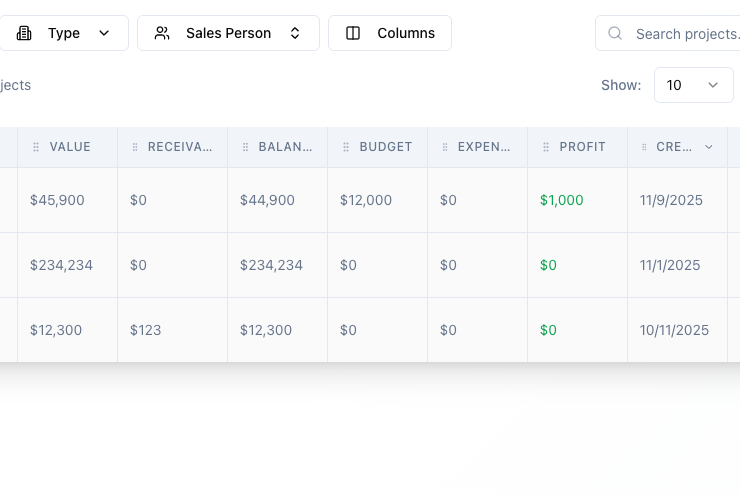
Task: Sort by the PROFIT column header
Action: (582, 147)
